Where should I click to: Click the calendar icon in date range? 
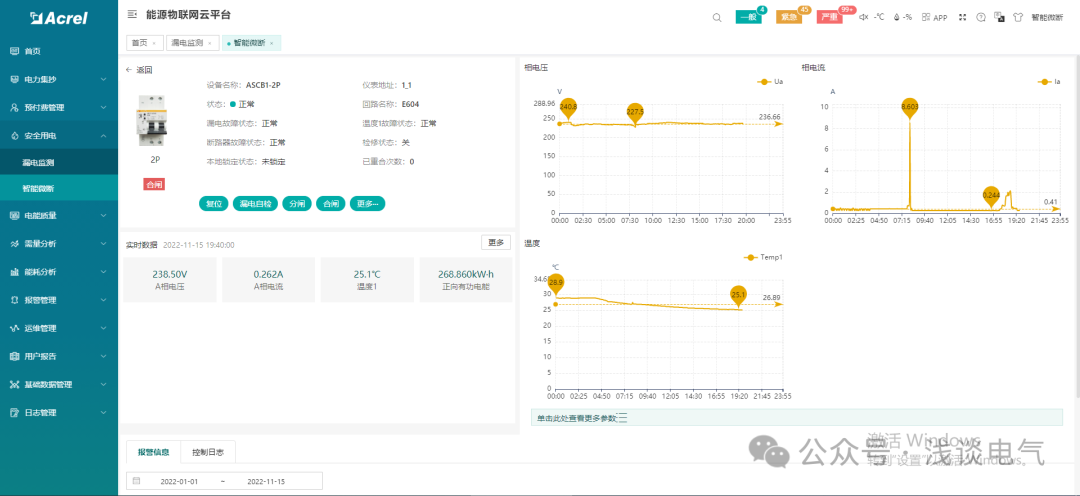click(136, 481)
